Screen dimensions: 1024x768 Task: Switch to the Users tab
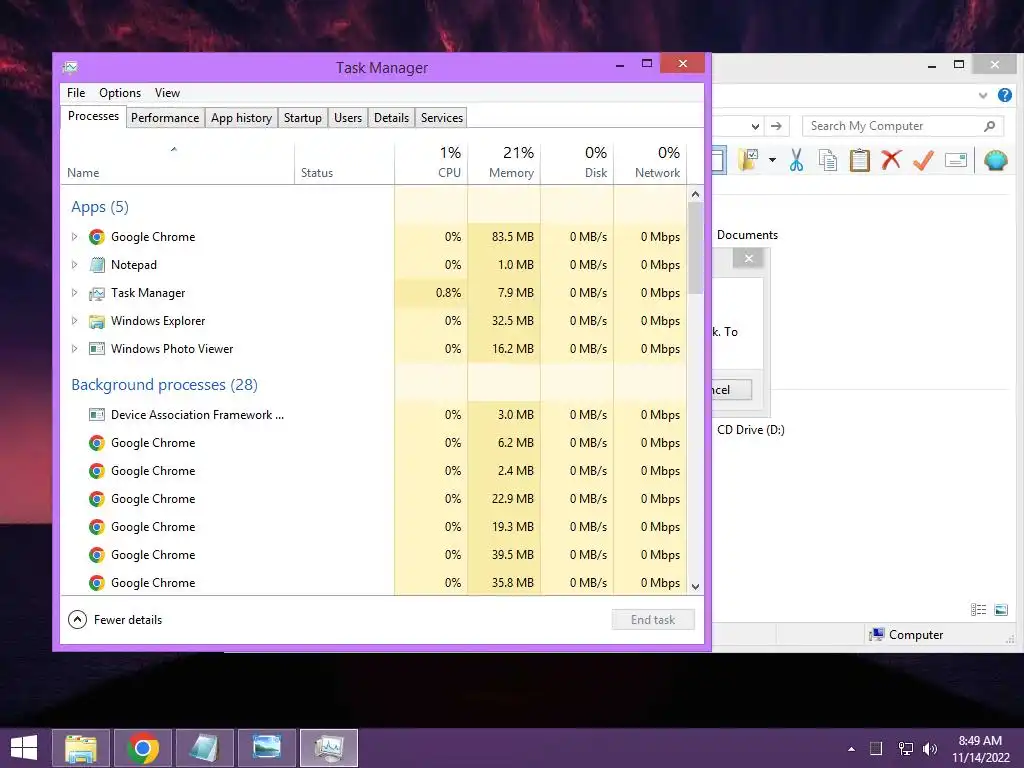click(x=347, y=118)
